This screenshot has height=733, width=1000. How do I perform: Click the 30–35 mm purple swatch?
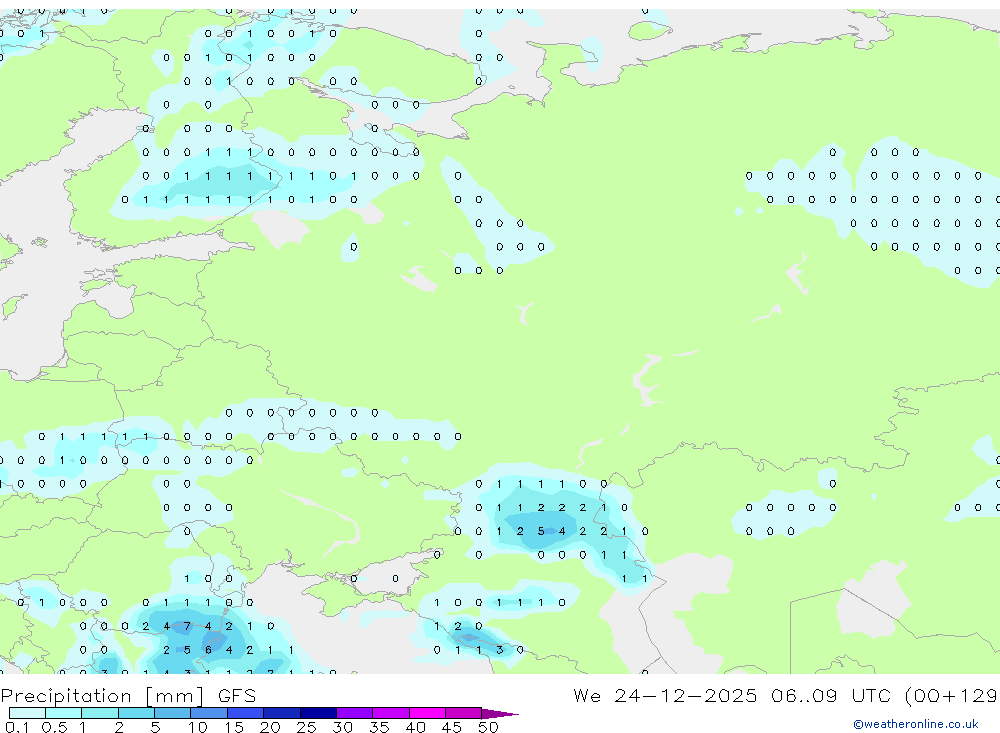[x=355, y=713]
